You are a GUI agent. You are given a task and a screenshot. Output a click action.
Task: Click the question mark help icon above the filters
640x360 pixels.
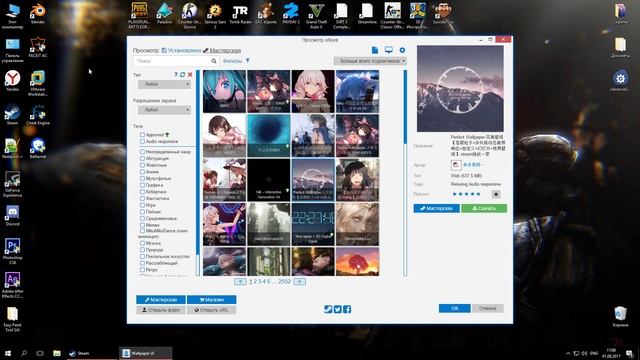tap(176, 75)
